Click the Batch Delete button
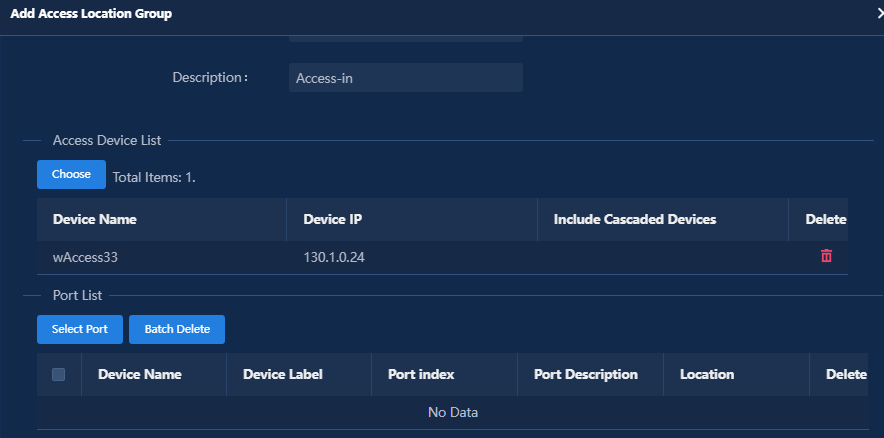 177,329
